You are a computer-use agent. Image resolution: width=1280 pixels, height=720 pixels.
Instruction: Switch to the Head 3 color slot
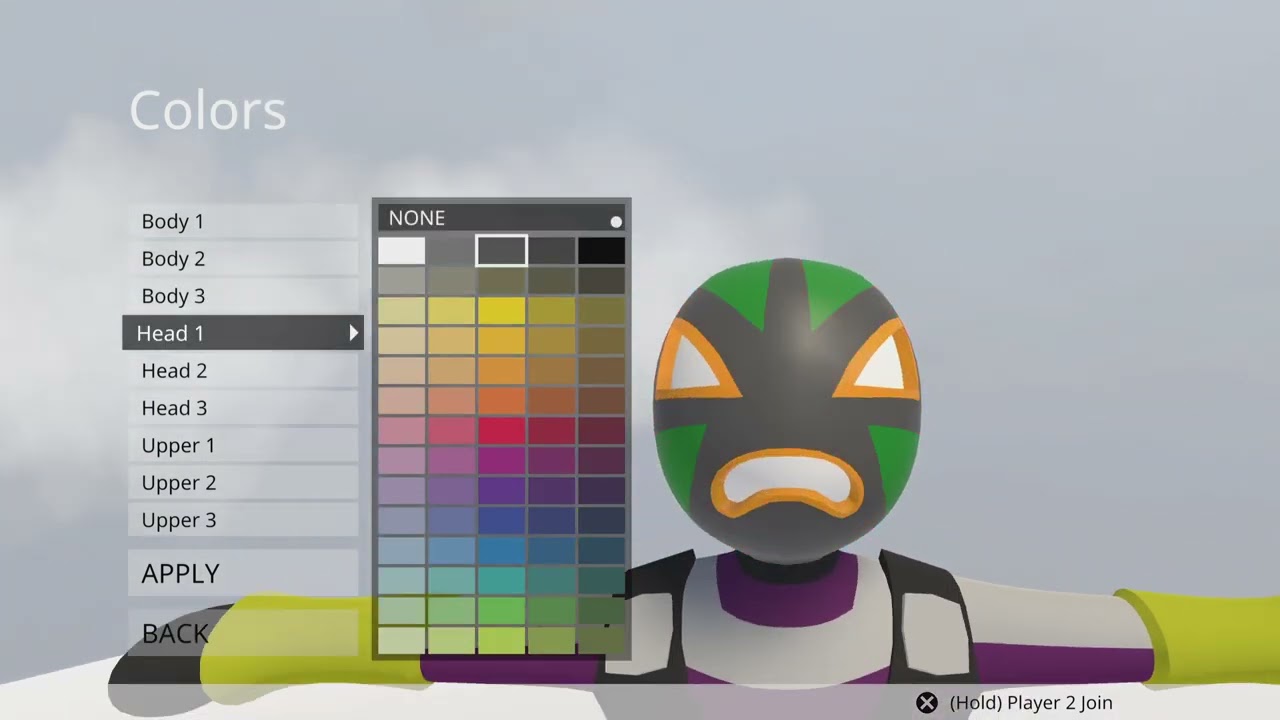point(243,408)
